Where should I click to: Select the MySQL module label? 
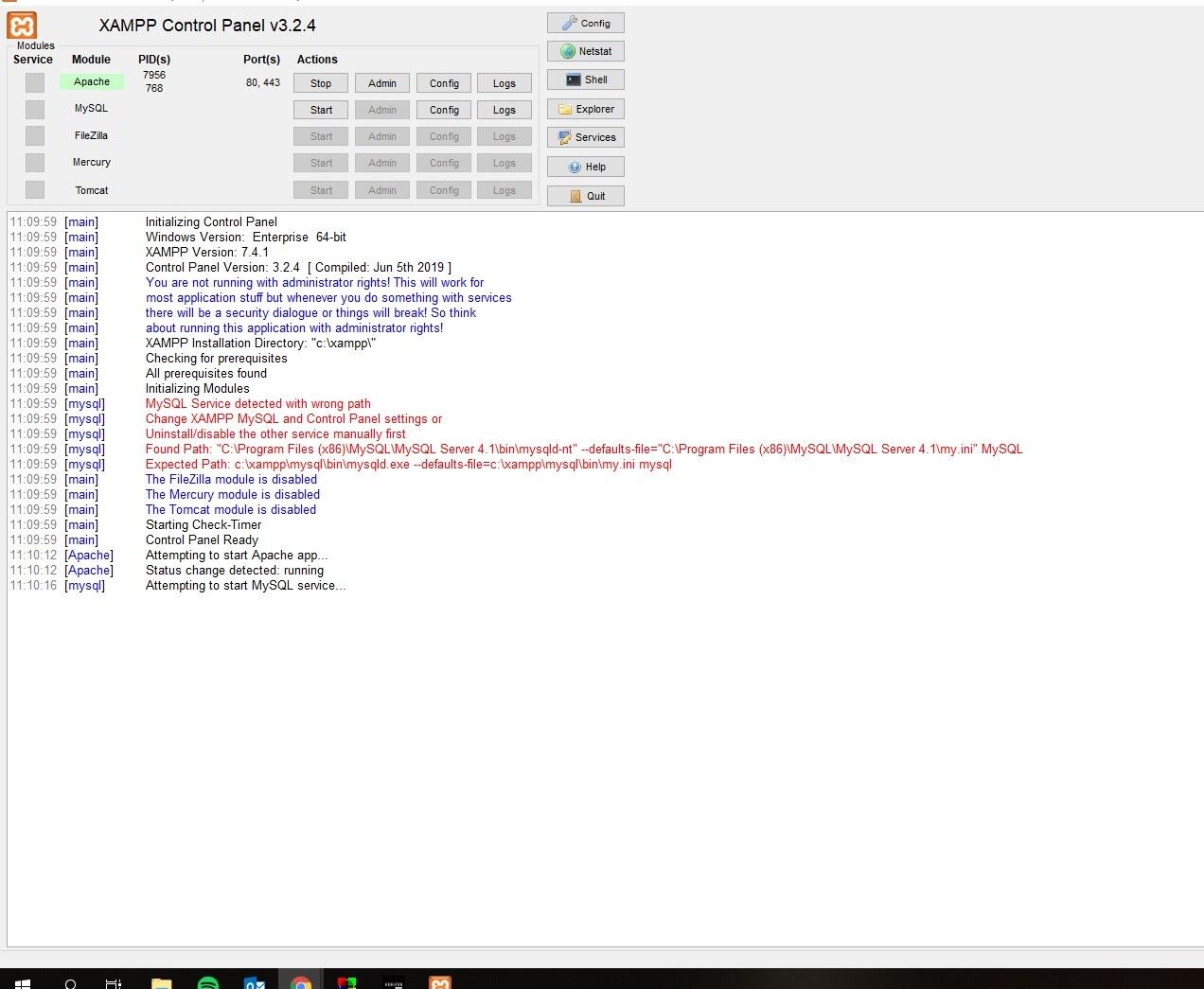[x=92, y=108]
